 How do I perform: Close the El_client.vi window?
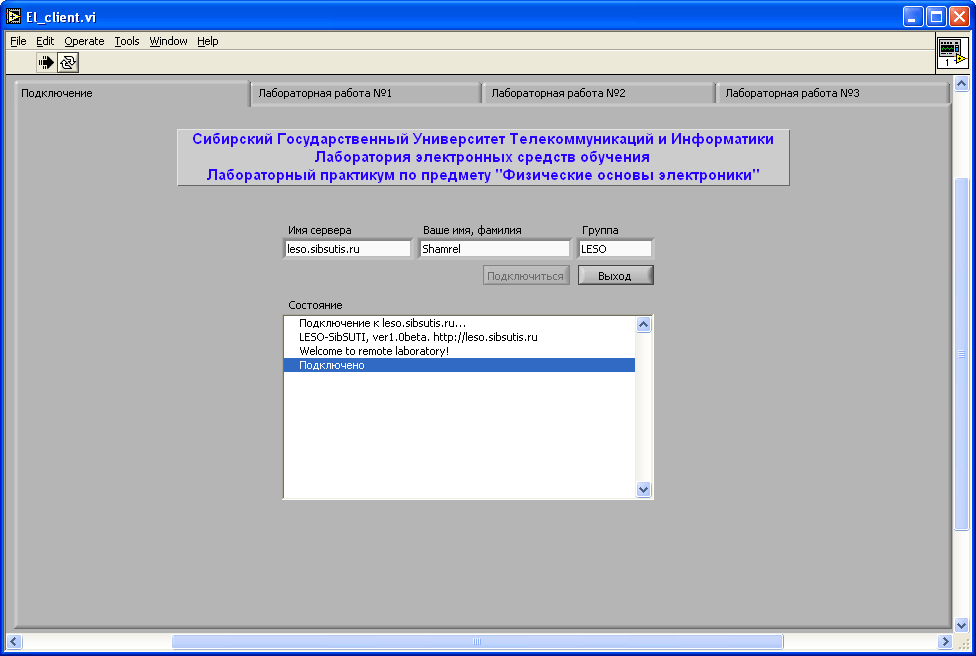tap(959, 17)
